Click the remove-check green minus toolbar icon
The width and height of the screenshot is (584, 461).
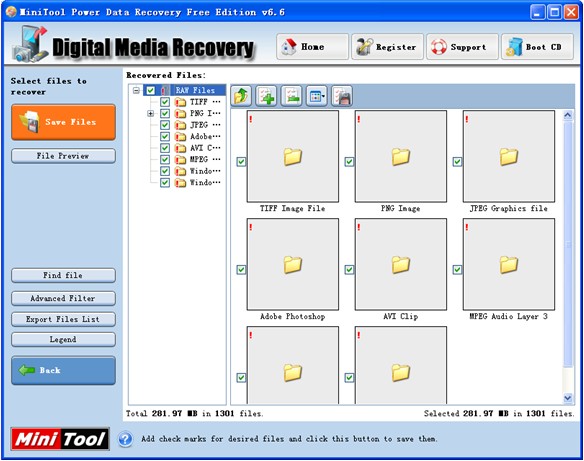(x=292, y=96)
